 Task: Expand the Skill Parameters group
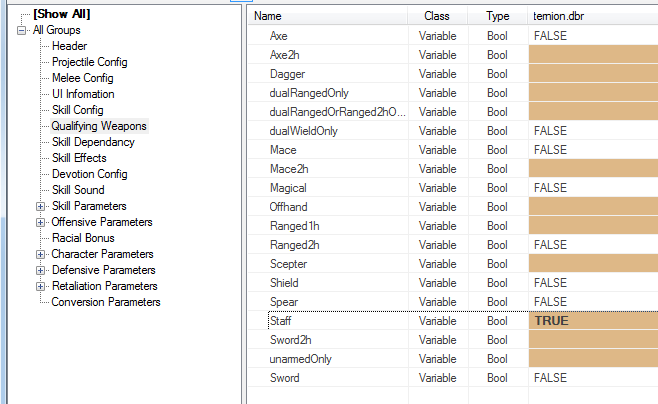[40, 206]
